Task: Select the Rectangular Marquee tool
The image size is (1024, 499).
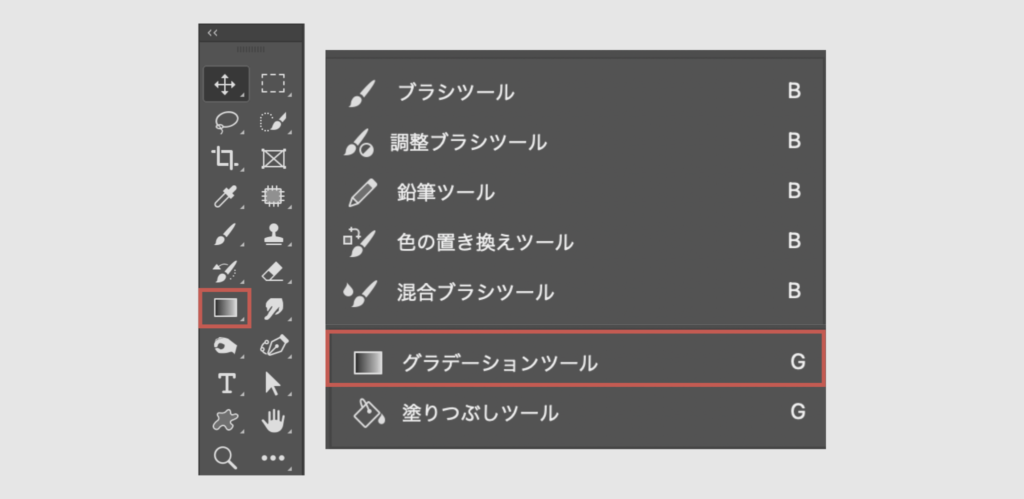Action: click(x=273, y=84)
